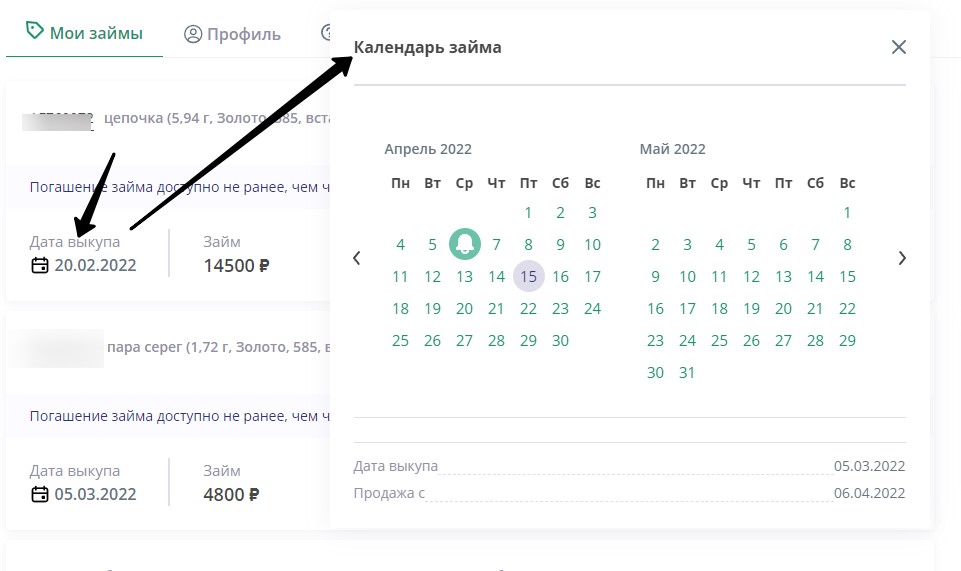Pick April 30 in the calendar
Image resolution: width=961 pixels, height=571 pixels.
[x=560, y=341]
